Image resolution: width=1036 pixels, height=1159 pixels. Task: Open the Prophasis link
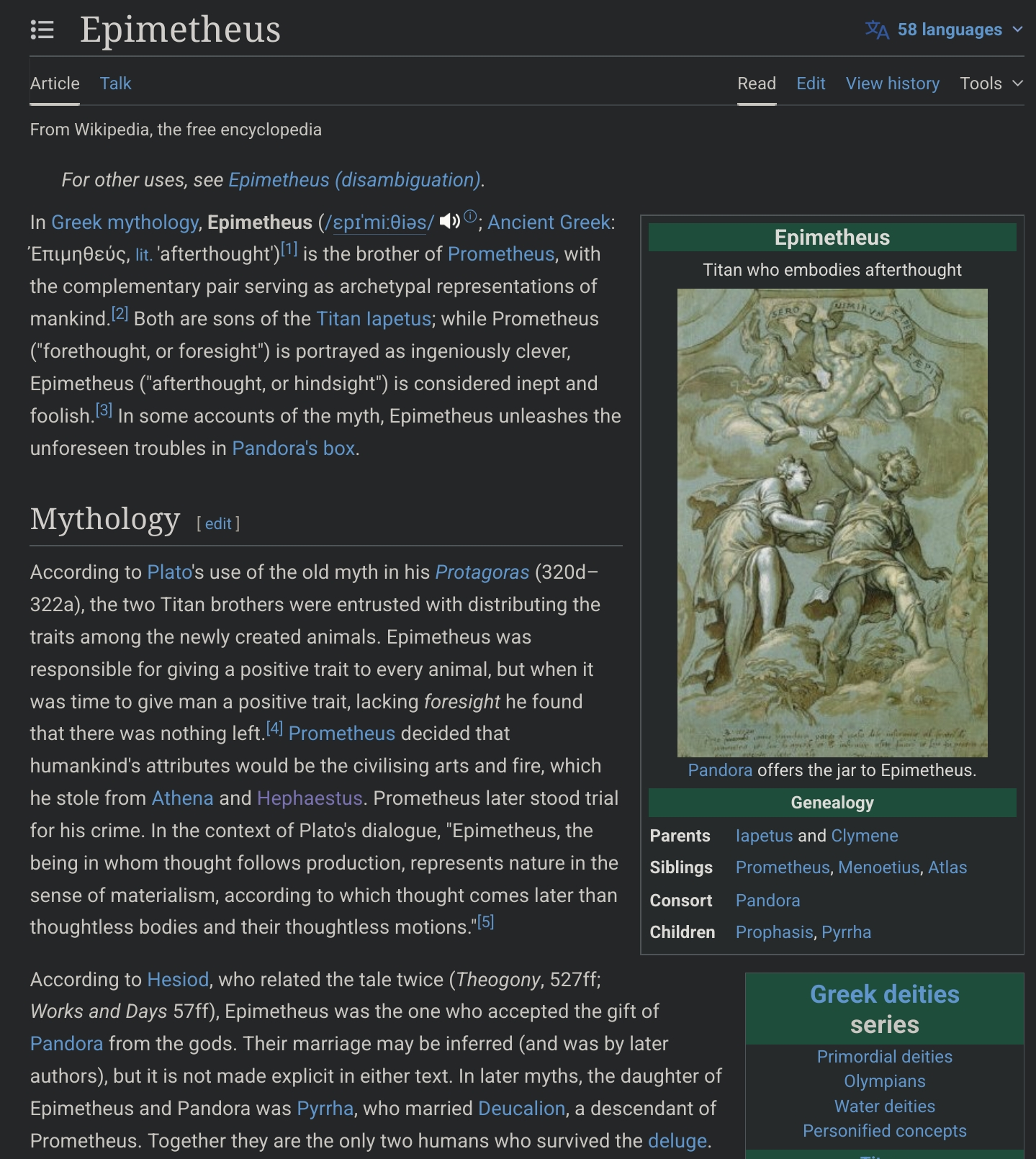[775, 932]
